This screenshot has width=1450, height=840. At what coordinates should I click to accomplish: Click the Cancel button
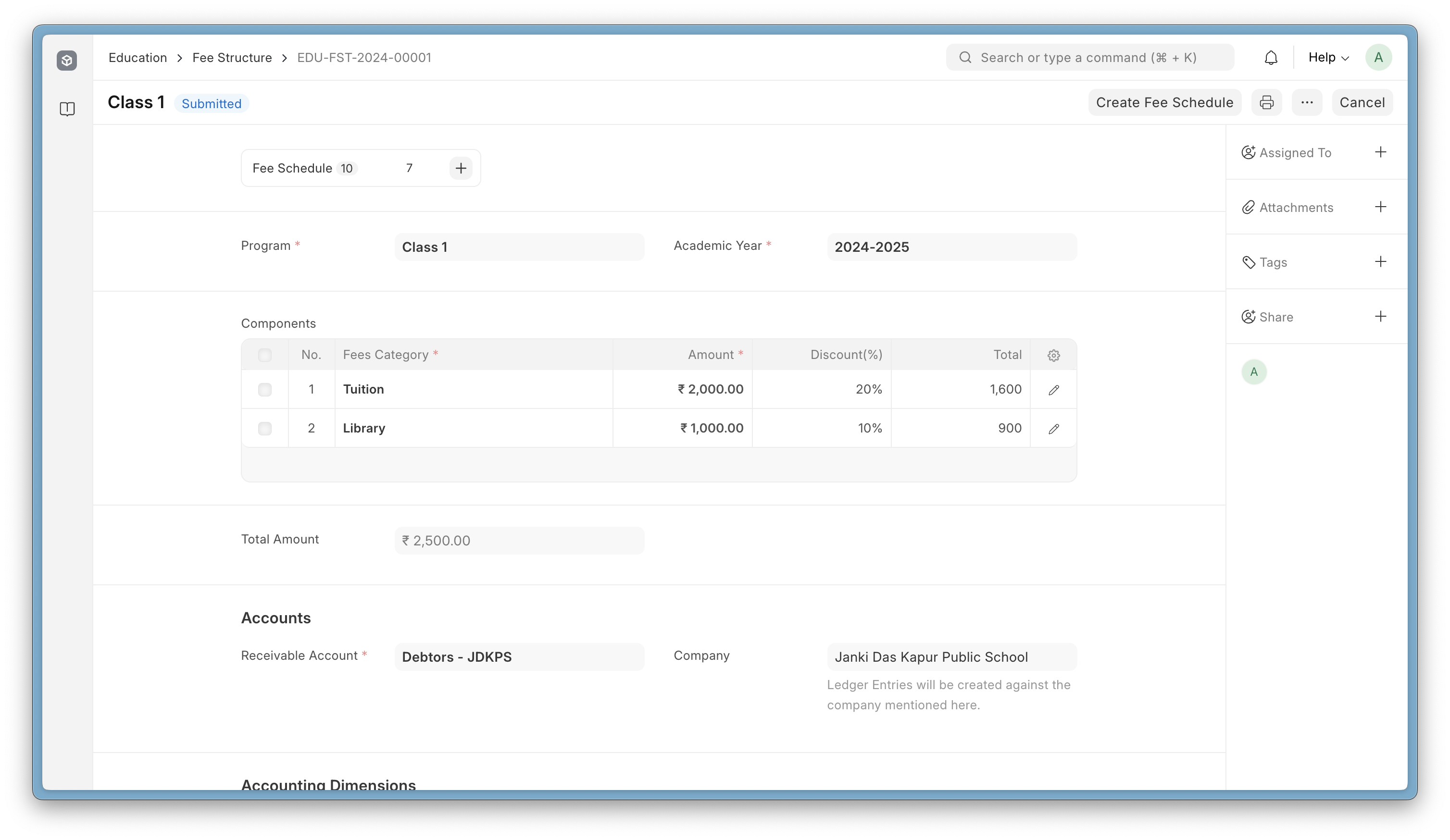point(1362,102)
